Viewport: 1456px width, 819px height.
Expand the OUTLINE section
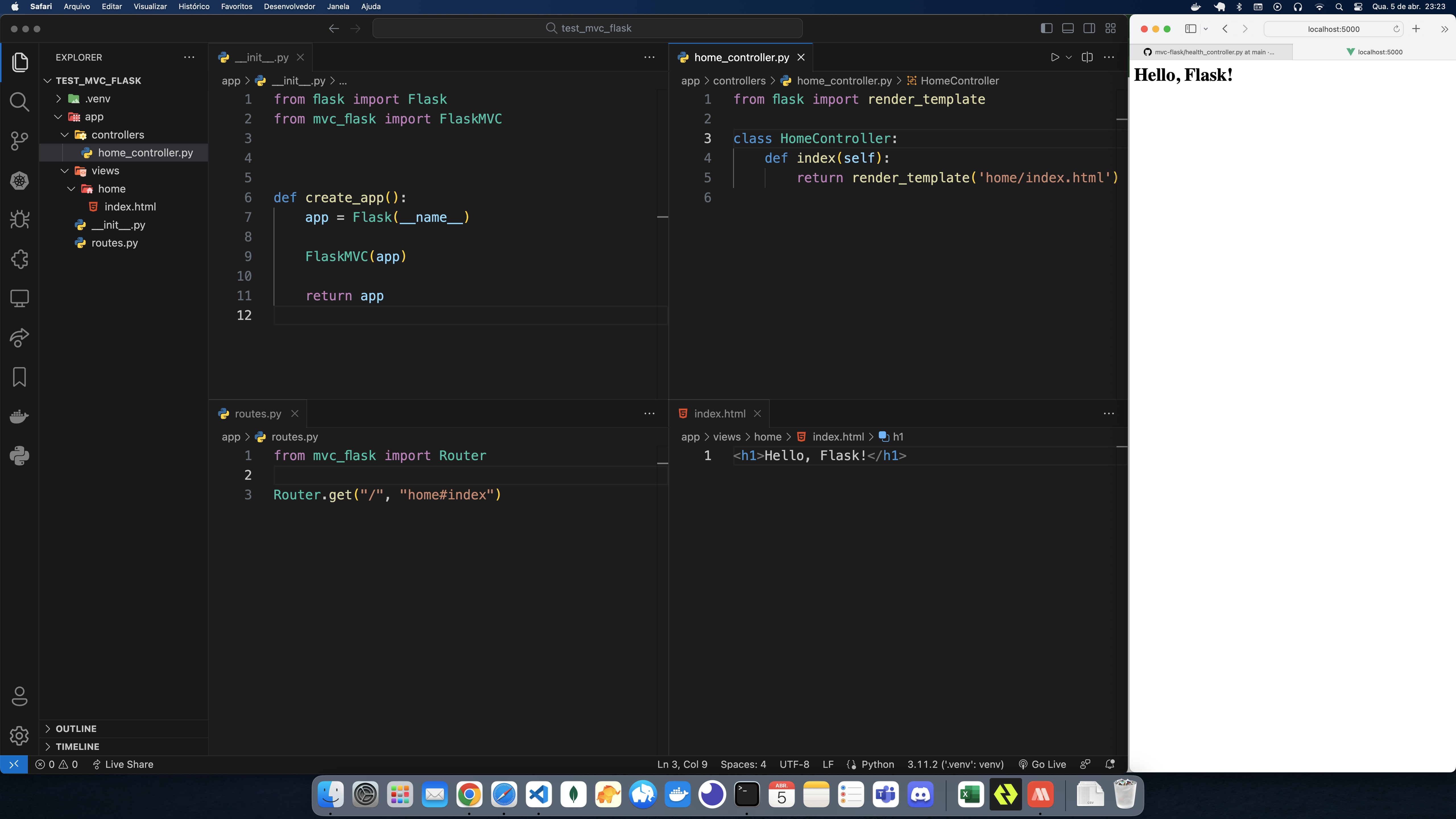coord(76,729)
